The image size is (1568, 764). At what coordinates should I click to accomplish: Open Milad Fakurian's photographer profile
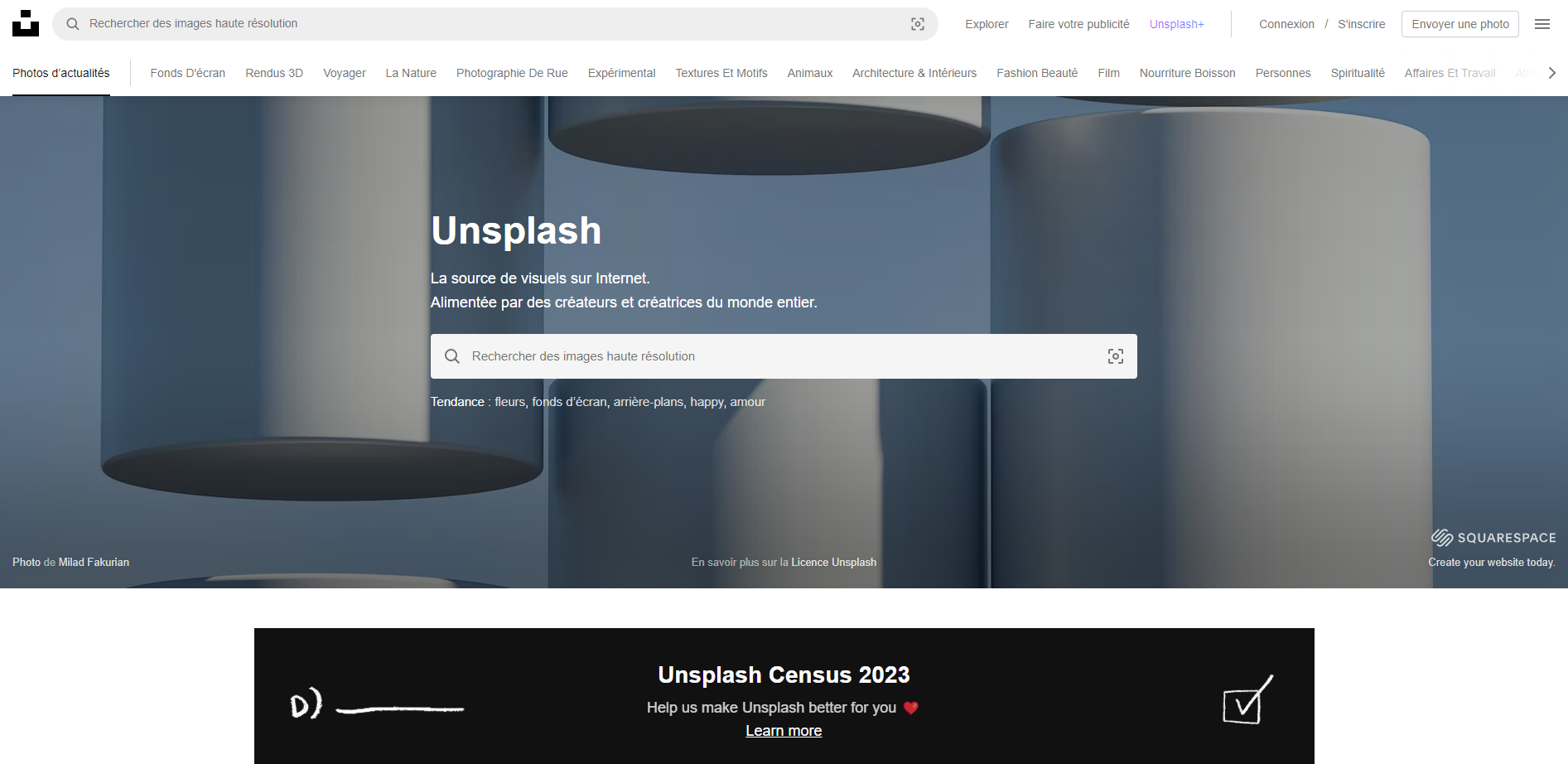94,562
